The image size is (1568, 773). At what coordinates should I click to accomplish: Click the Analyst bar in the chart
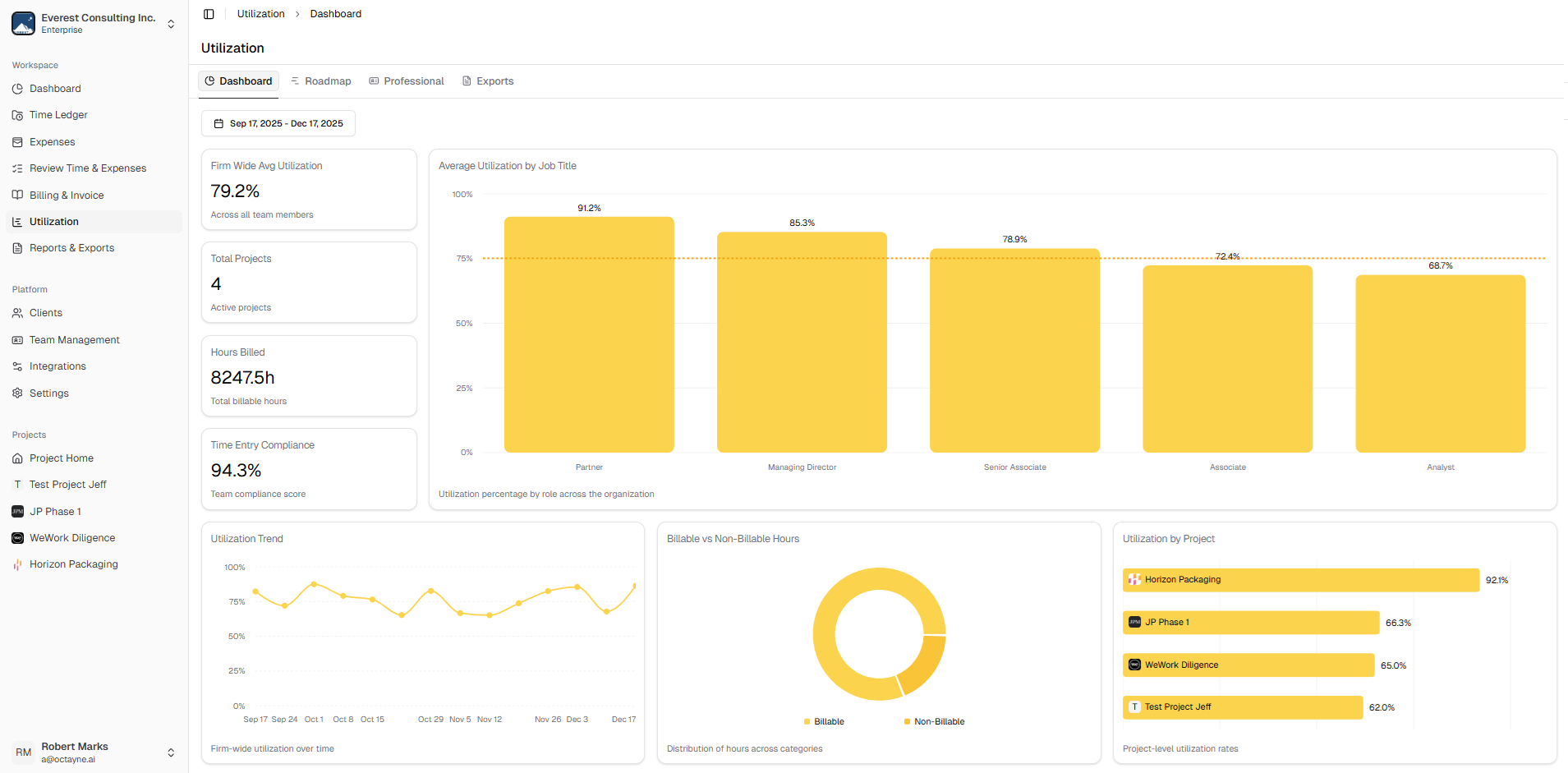pyautogui.click(x=1440, y=364)
